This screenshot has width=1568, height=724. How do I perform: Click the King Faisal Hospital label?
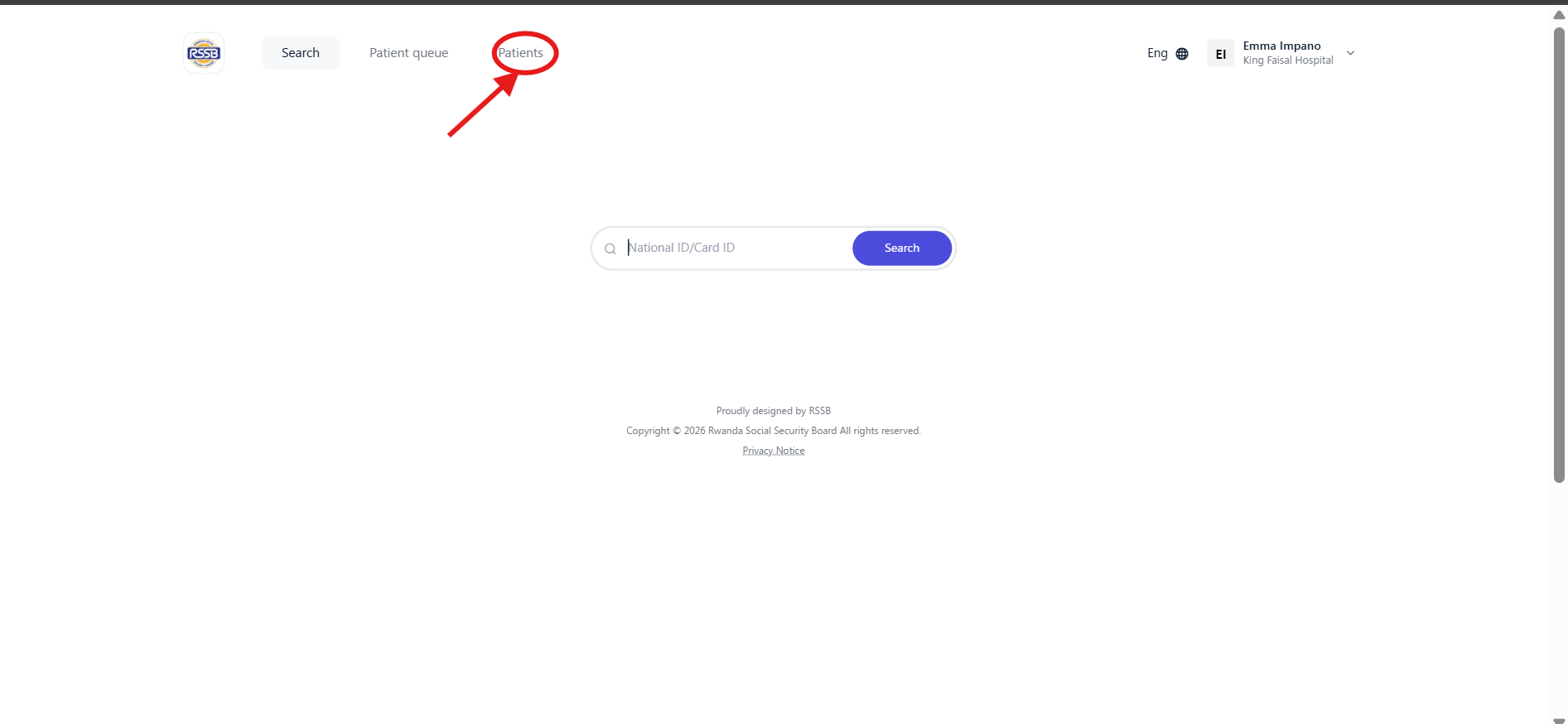pos(1288,60)
